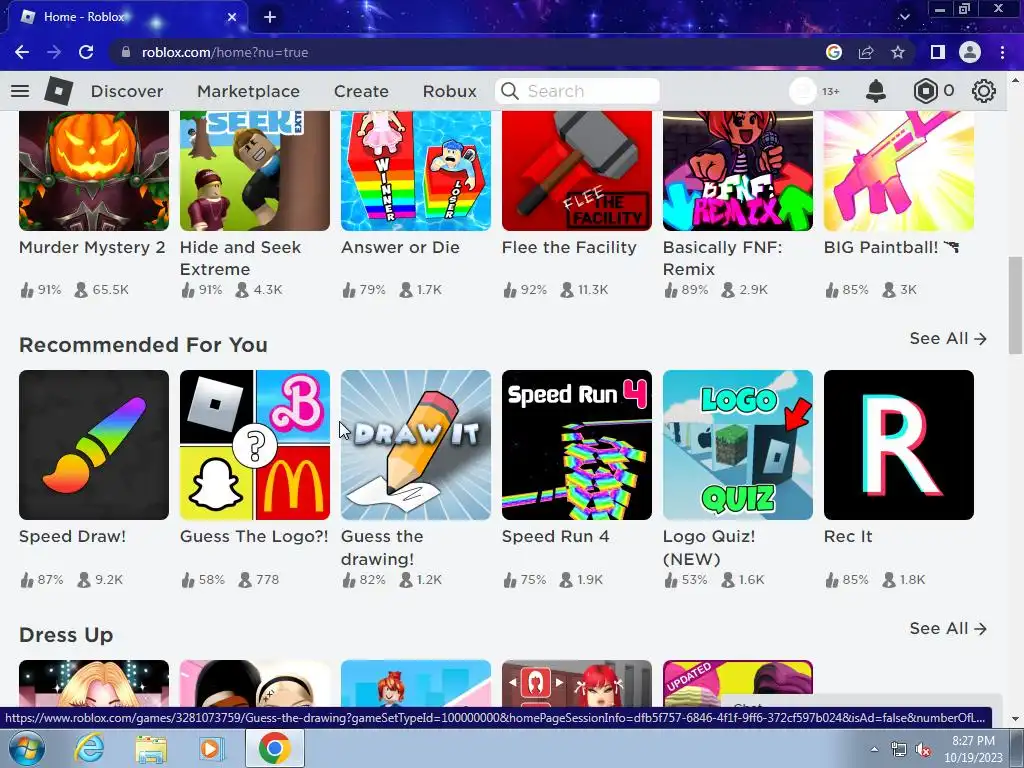
Task: Open the notifications bell
Action: pyautogui.click(x=876, y=91)
